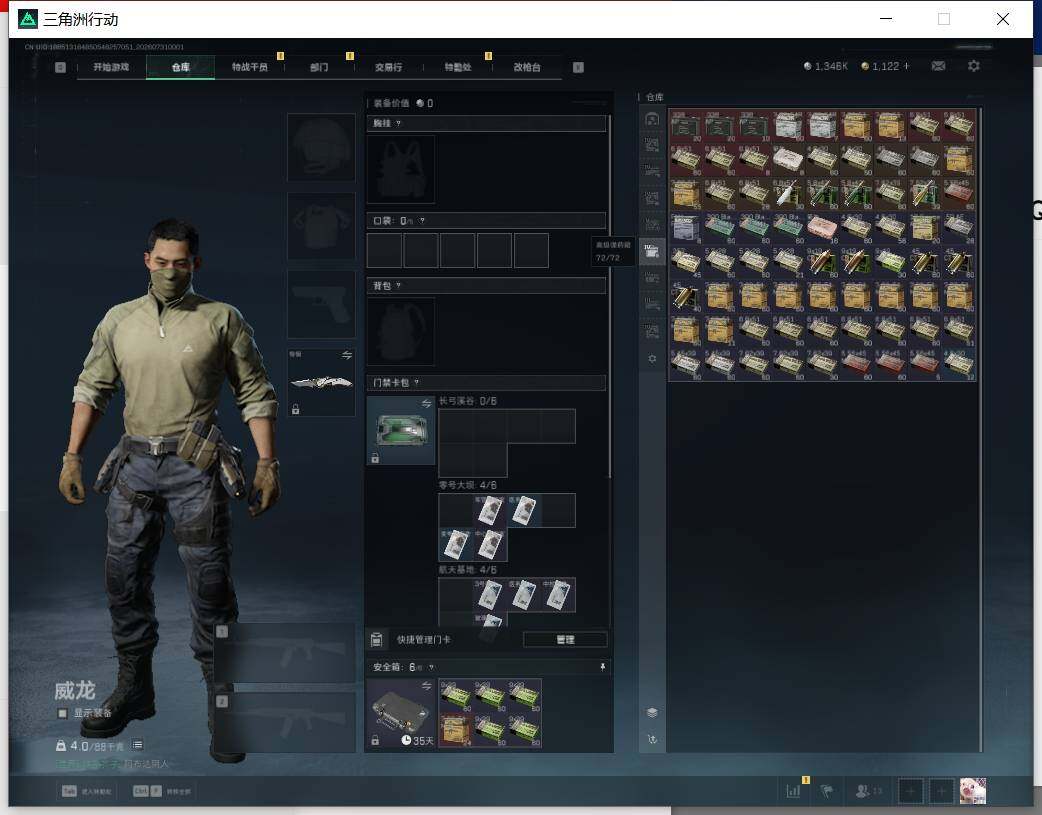Select the 仓库 tab
This screenshot has height=815, width=1042.
(x=180, y=67)
